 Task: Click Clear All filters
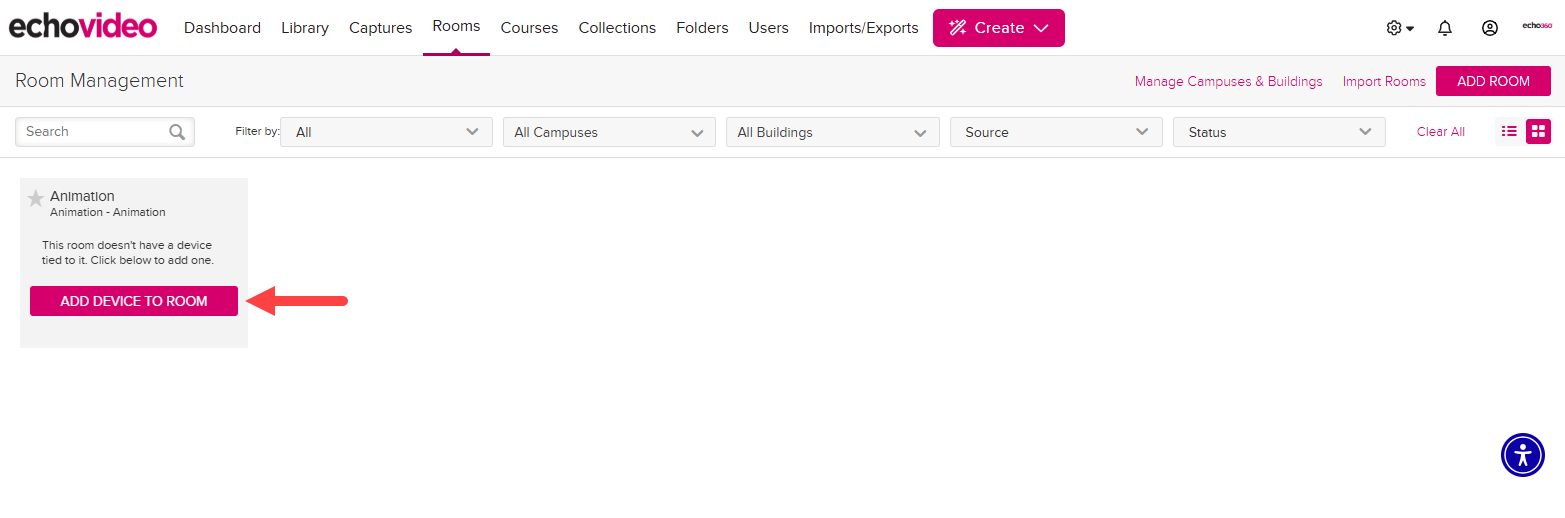[x=1440, y=132]
